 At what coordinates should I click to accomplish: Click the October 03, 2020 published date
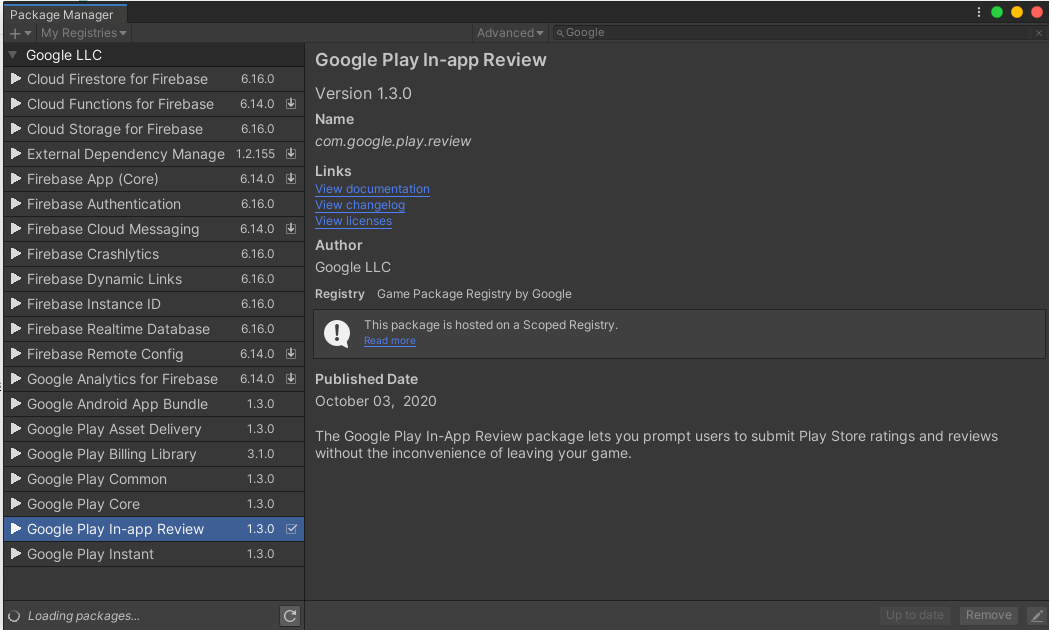(x=375, y=401)
